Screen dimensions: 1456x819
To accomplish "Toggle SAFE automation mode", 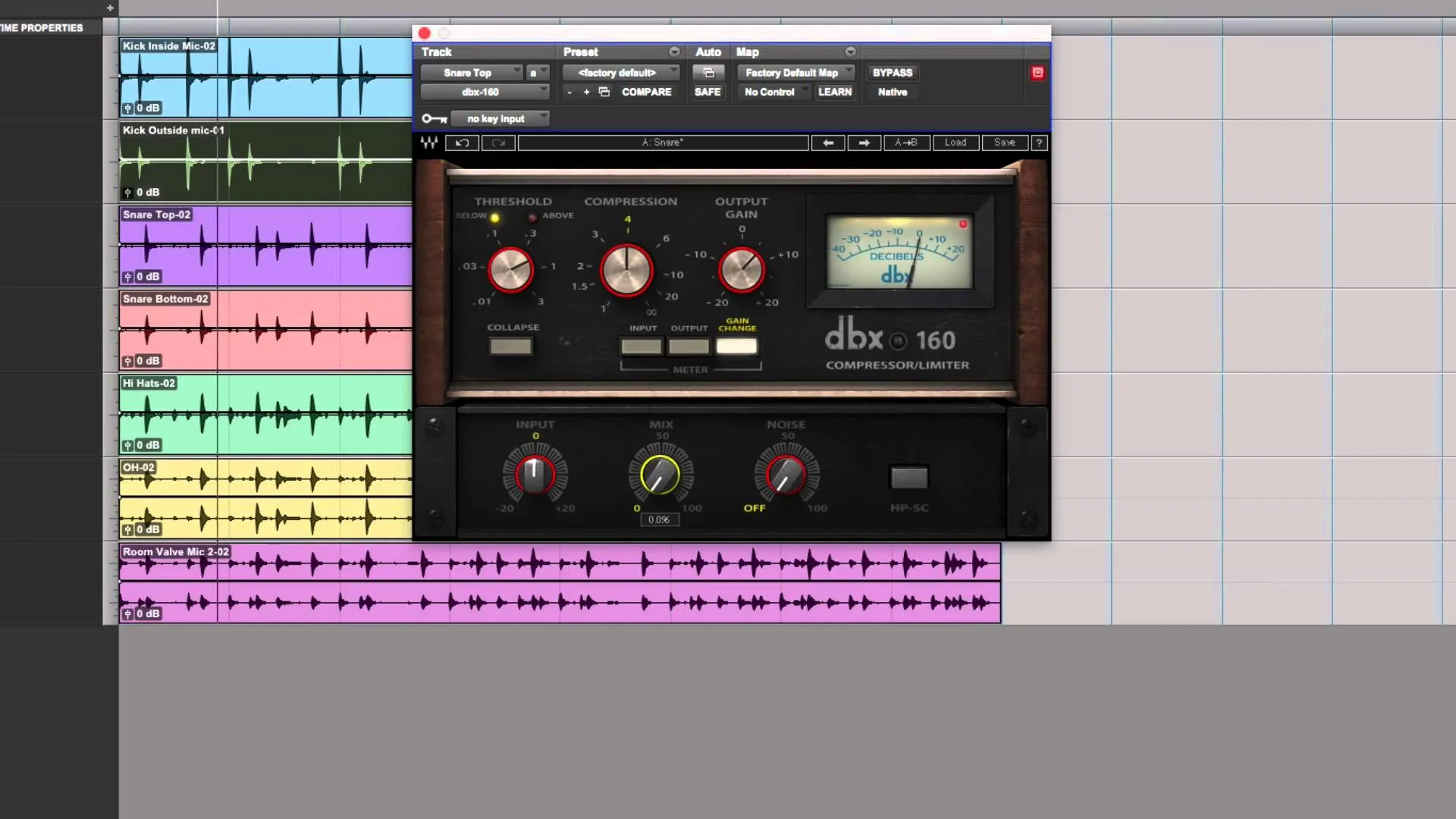I will (x=707, y=92).
